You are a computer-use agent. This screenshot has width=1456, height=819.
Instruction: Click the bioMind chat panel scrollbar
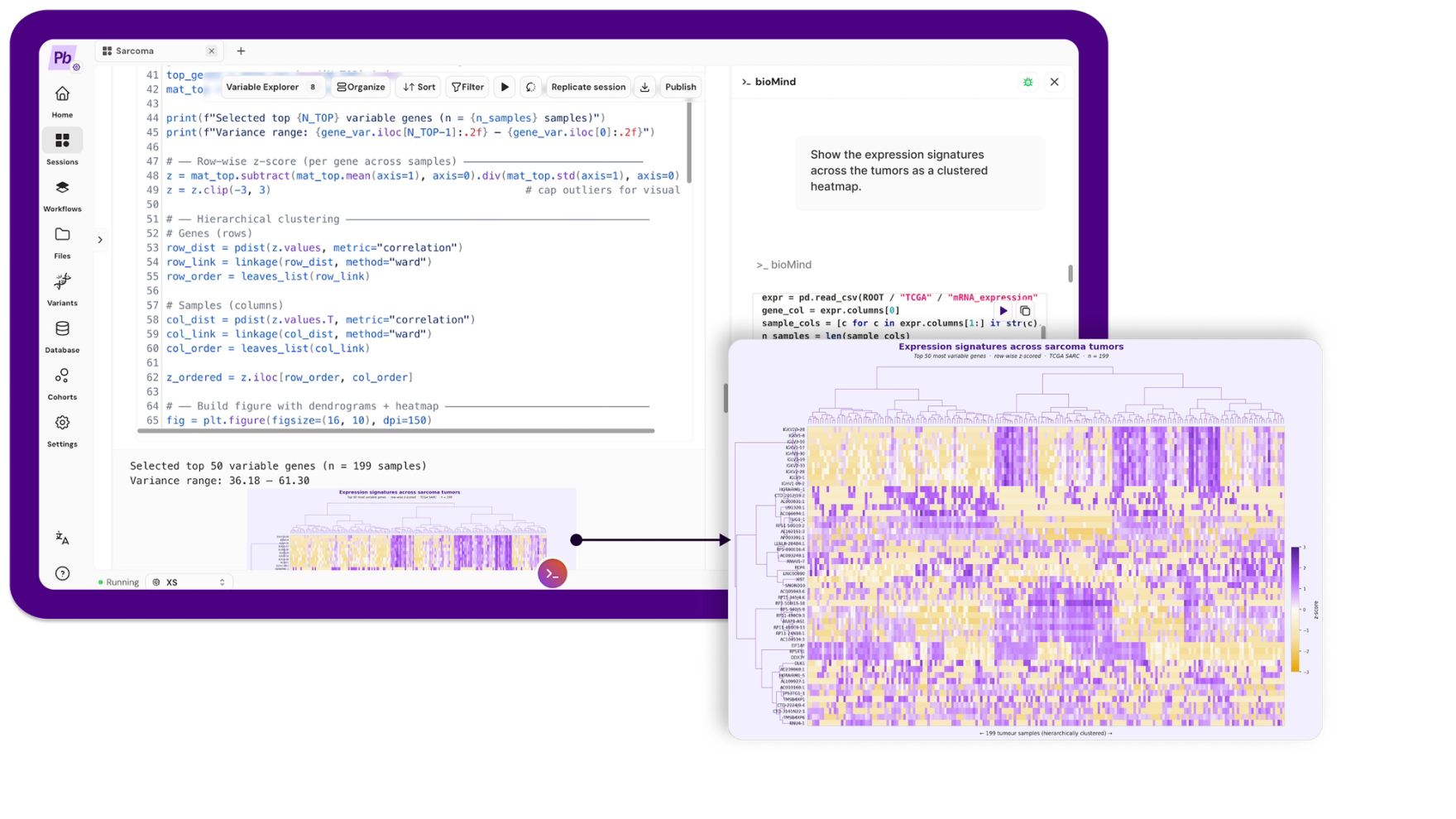[x=1070, y=273]
